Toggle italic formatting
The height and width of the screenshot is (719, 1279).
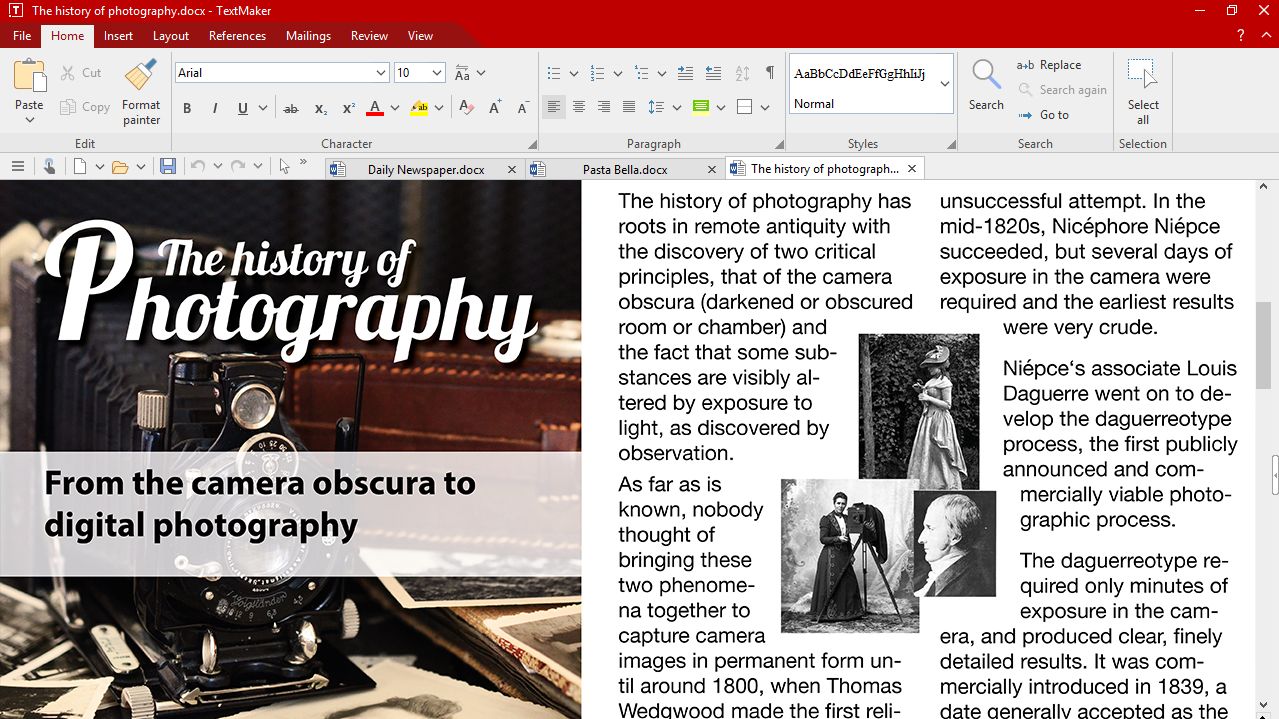(214, 108)
